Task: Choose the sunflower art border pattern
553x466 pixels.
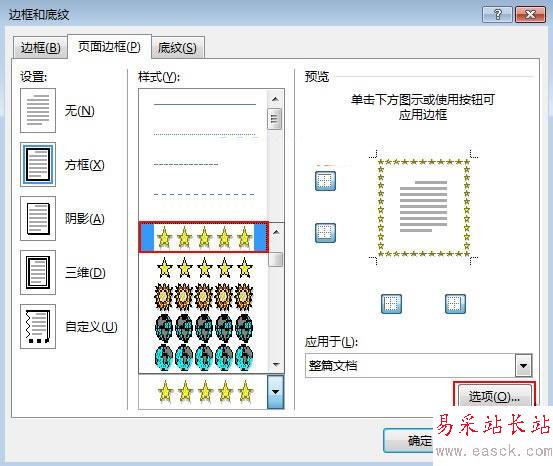Action: click(x=204, y=297)
